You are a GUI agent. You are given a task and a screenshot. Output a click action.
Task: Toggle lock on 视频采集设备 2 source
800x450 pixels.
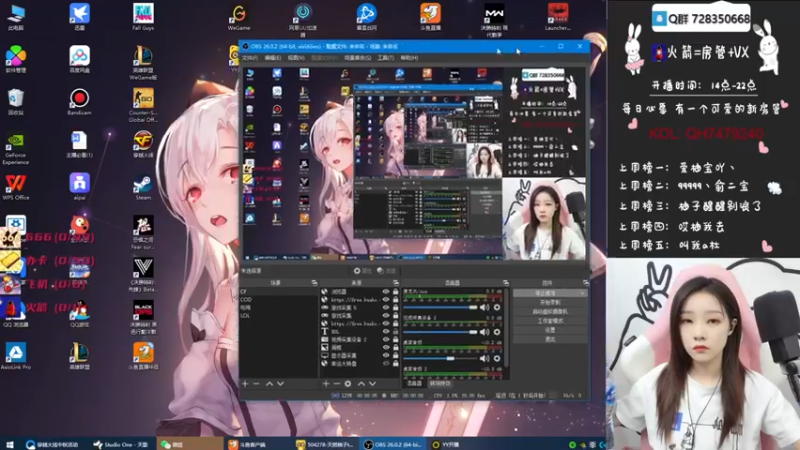(395, 339)
